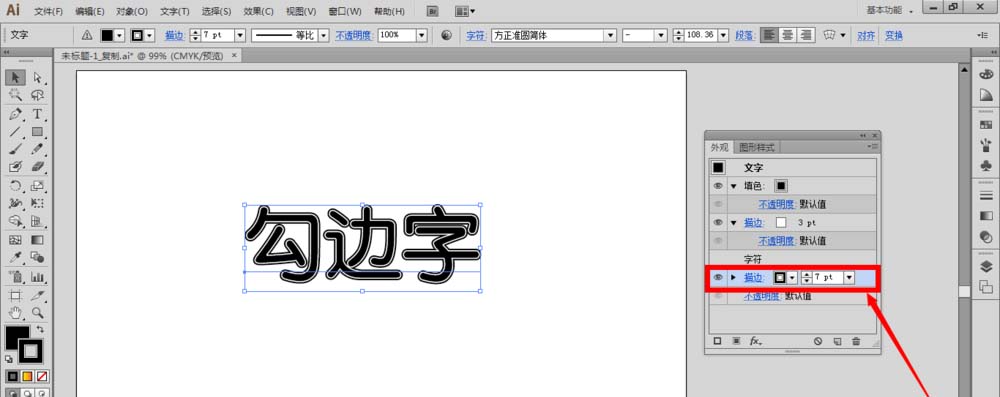Select the Rectangle tool
The height and width of the screenshot is (397, 1000).
[x=38, y=131]
